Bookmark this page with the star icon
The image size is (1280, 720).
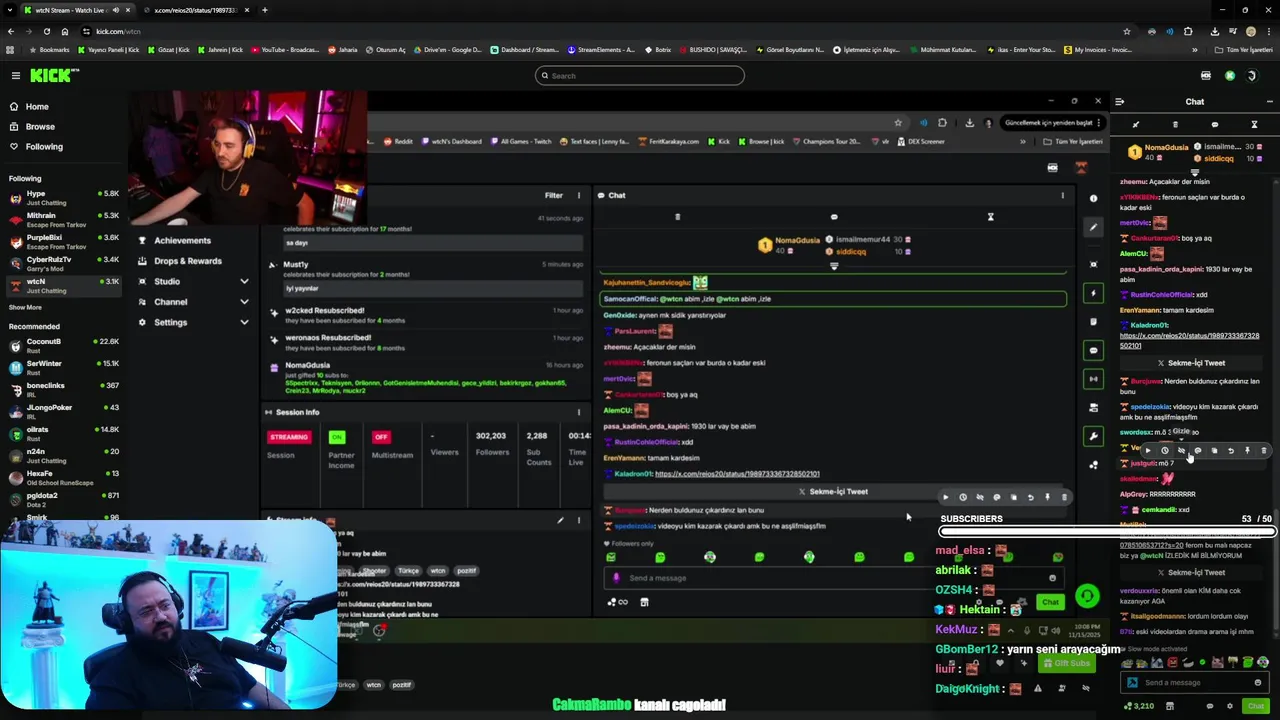coord(1127,31)
